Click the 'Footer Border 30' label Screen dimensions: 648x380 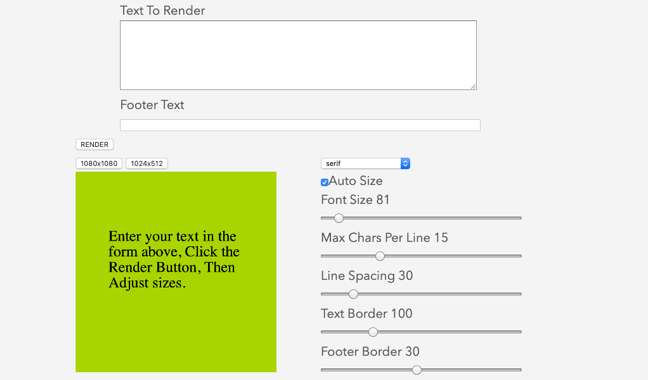370,352
